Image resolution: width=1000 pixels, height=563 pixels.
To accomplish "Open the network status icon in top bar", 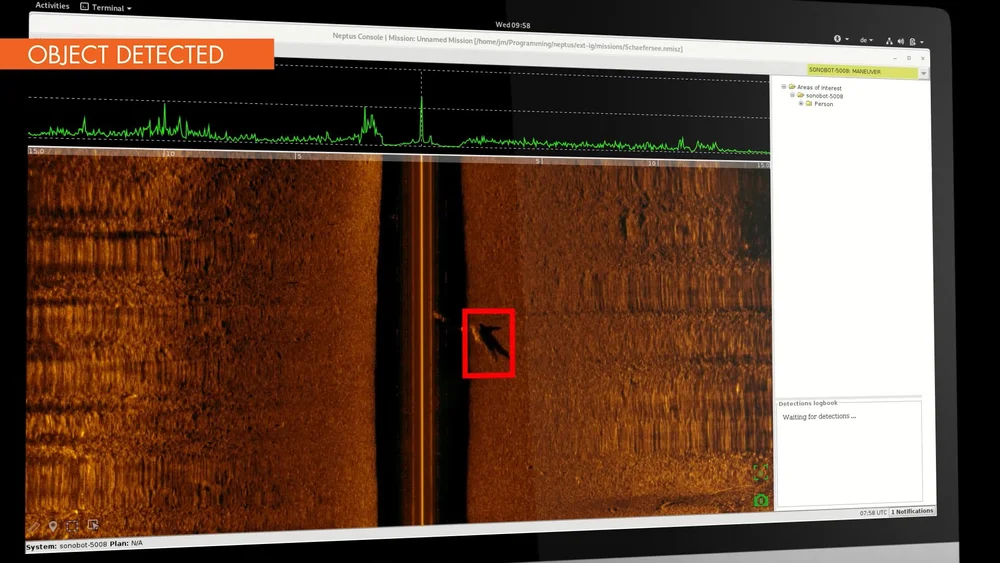I will tap(889, 41).
